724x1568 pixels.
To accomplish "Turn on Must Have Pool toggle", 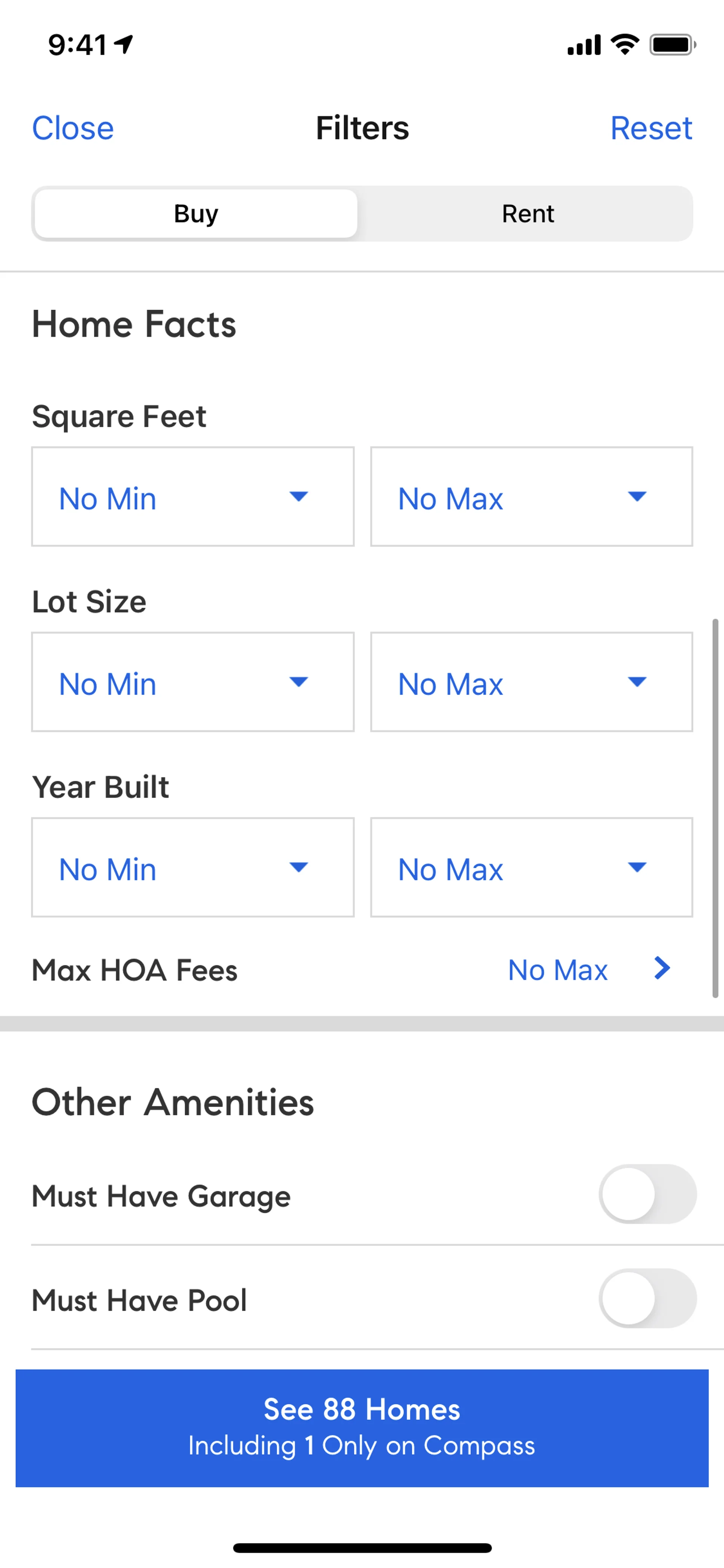I will pyautogui.click(x=647, y=1298).
